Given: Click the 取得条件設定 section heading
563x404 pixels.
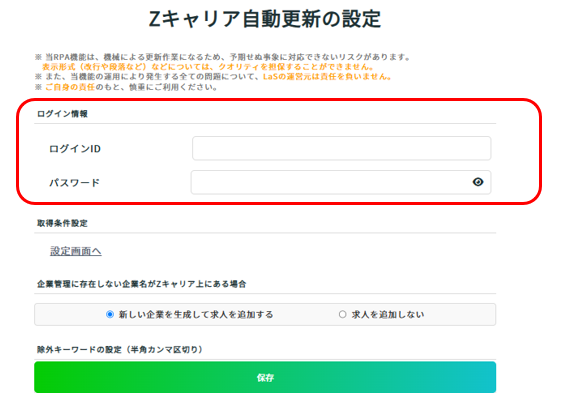Looking at the screenshot, I should (62, 223).
